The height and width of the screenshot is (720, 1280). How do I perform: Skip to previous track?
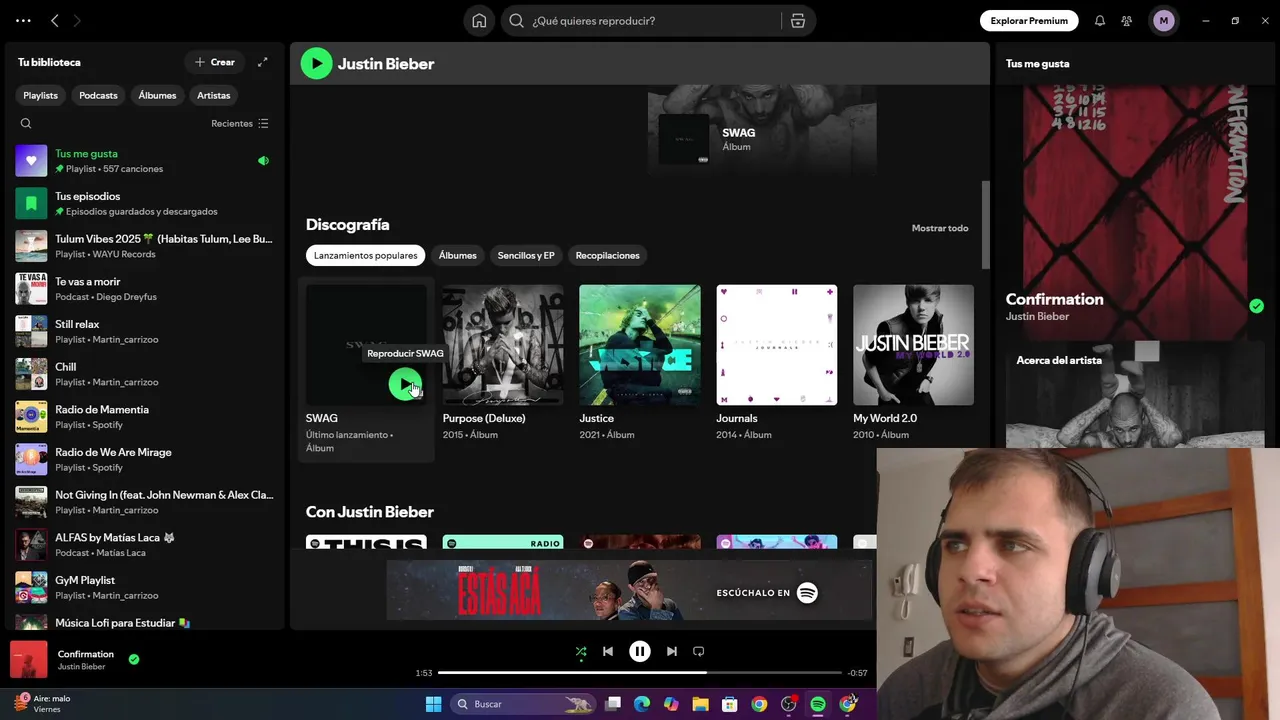(607, 651)
